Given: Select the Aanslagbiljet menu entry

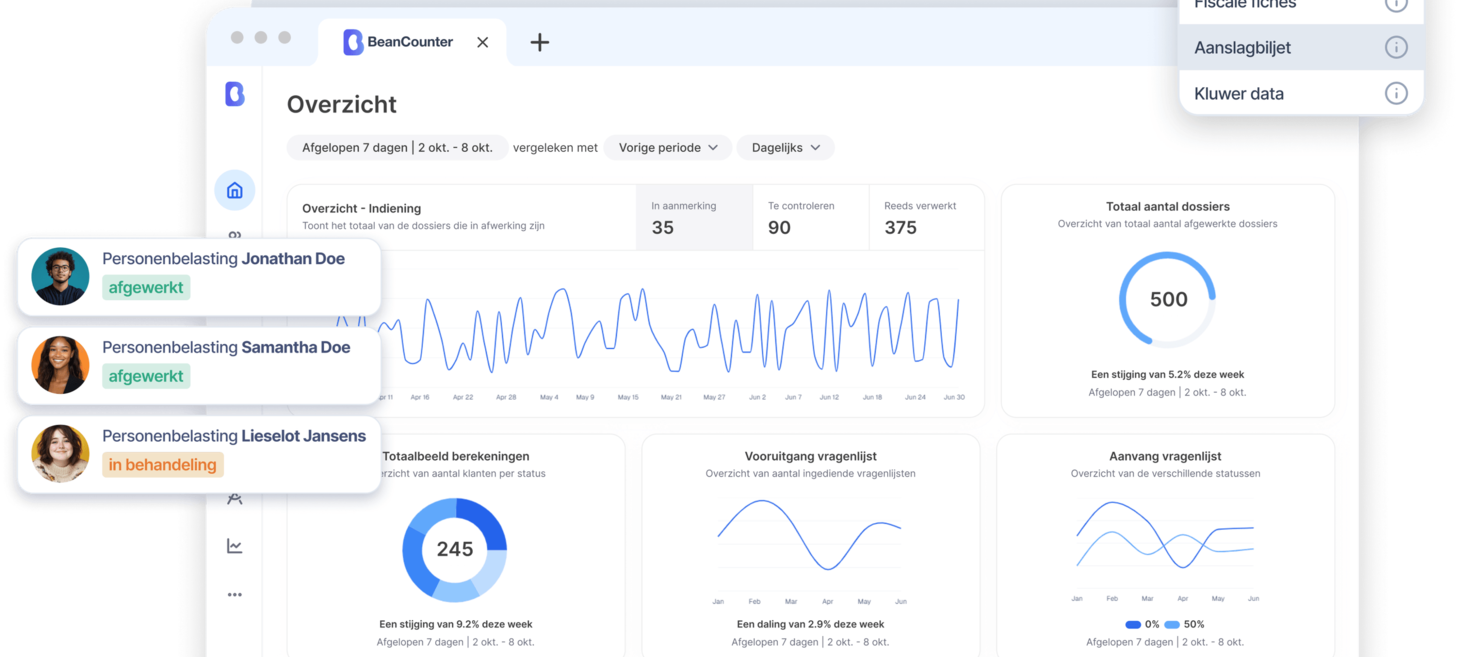Looking at the screenshot, I should 1243,47.
